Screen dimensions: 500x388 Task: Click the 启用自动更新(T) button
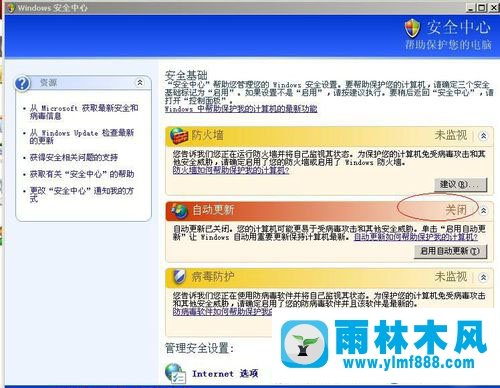450,251
